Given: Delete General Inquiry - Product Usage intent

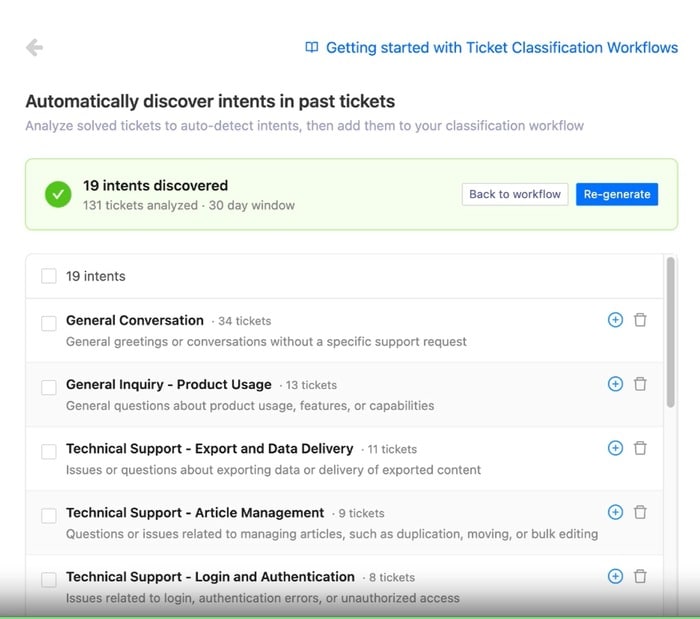Looking at the screenshot, I should click(x=640, y=384).
